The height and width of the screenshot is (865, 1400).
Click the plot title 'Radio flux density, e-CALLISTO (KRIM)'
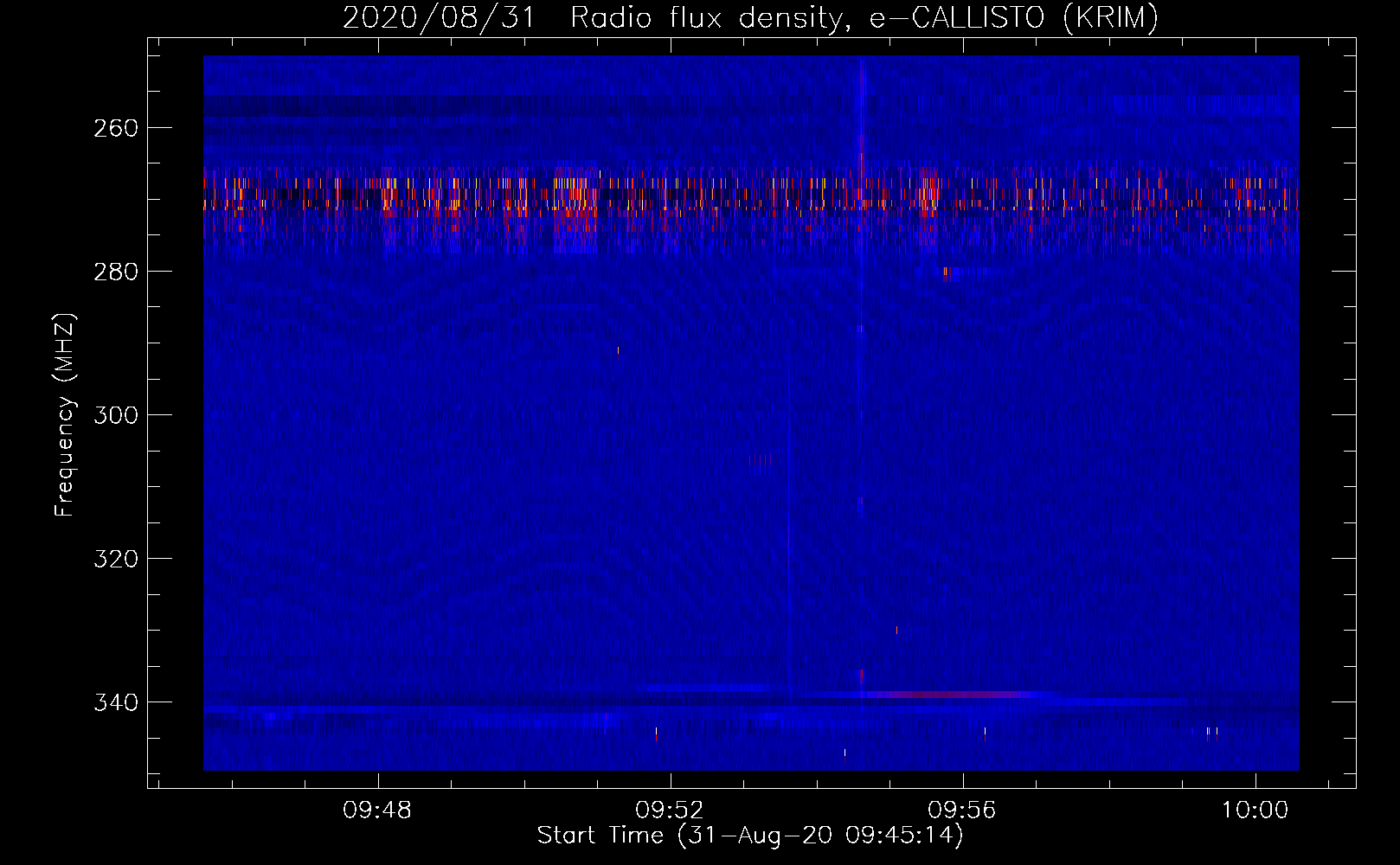[864, 18]
